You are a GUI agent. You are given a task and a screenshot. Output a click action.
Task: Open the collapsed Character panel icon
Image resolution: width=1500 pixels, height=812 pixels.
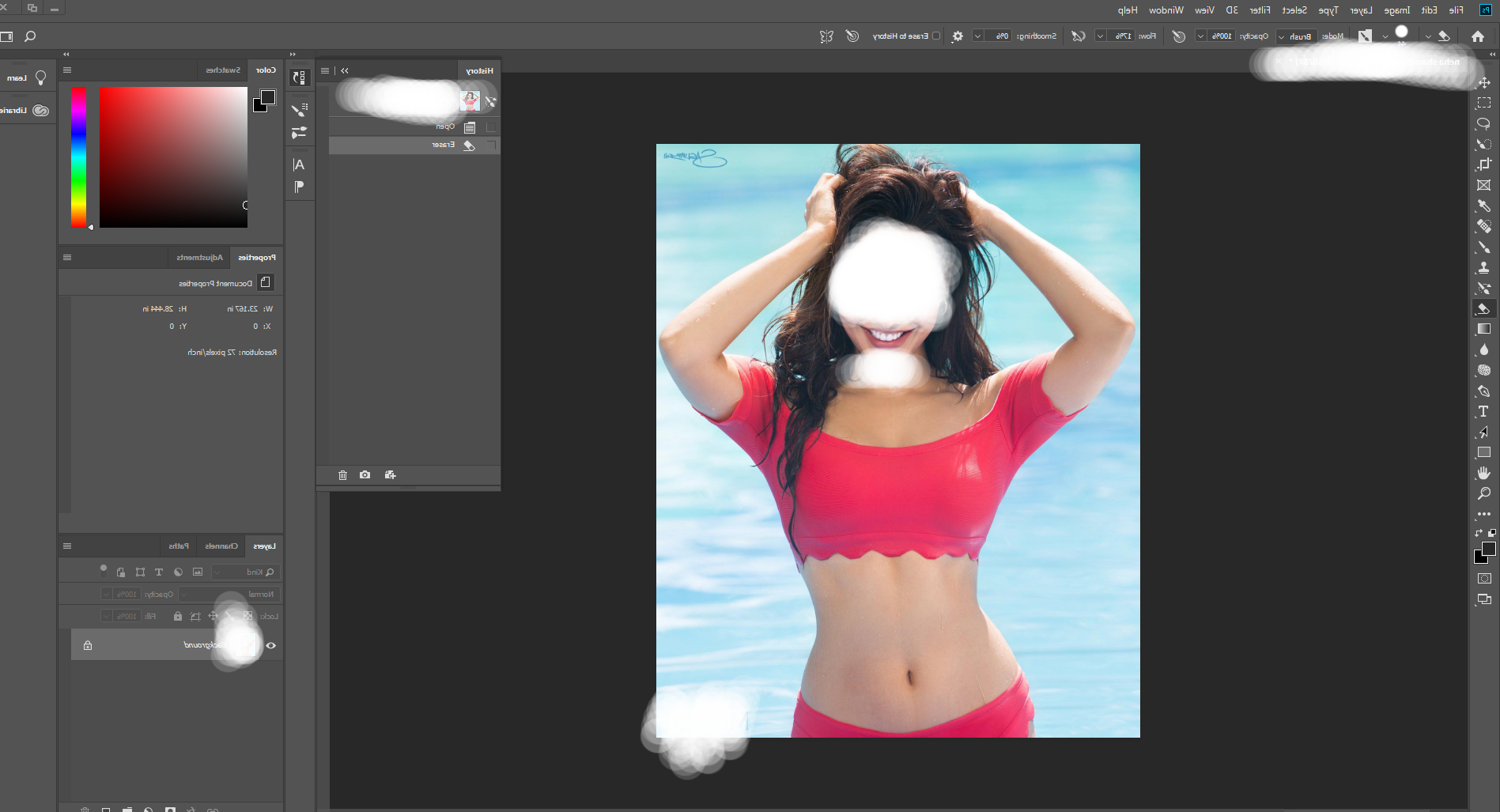[299, 164]
